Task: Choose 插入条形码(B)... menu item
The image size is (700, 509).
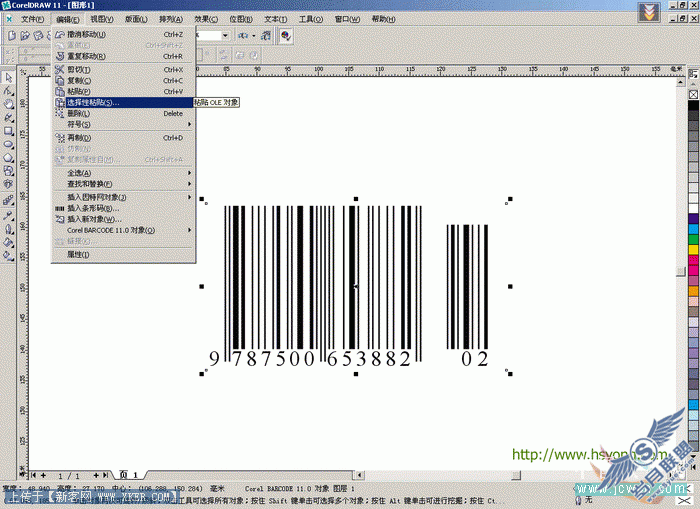Action: 123,208
